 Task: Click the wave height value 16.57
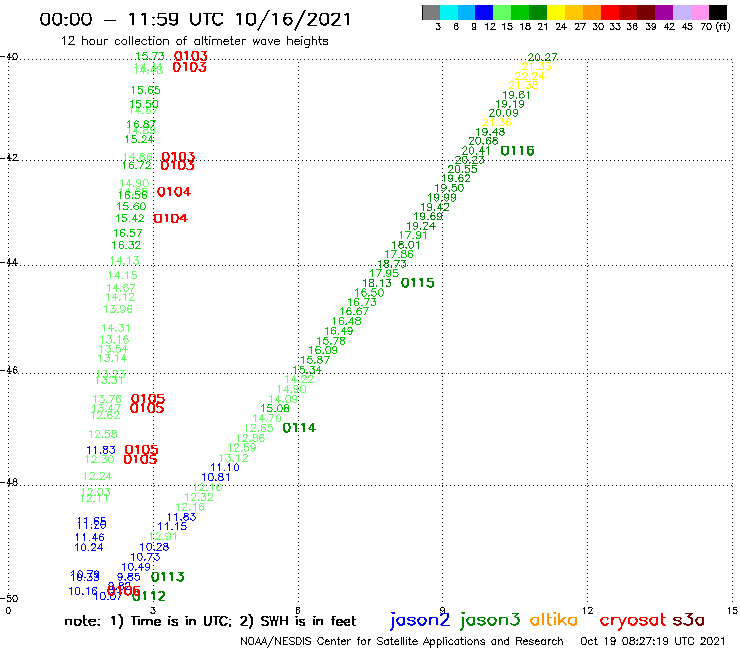pyautogui.click(x=127, y=233)
